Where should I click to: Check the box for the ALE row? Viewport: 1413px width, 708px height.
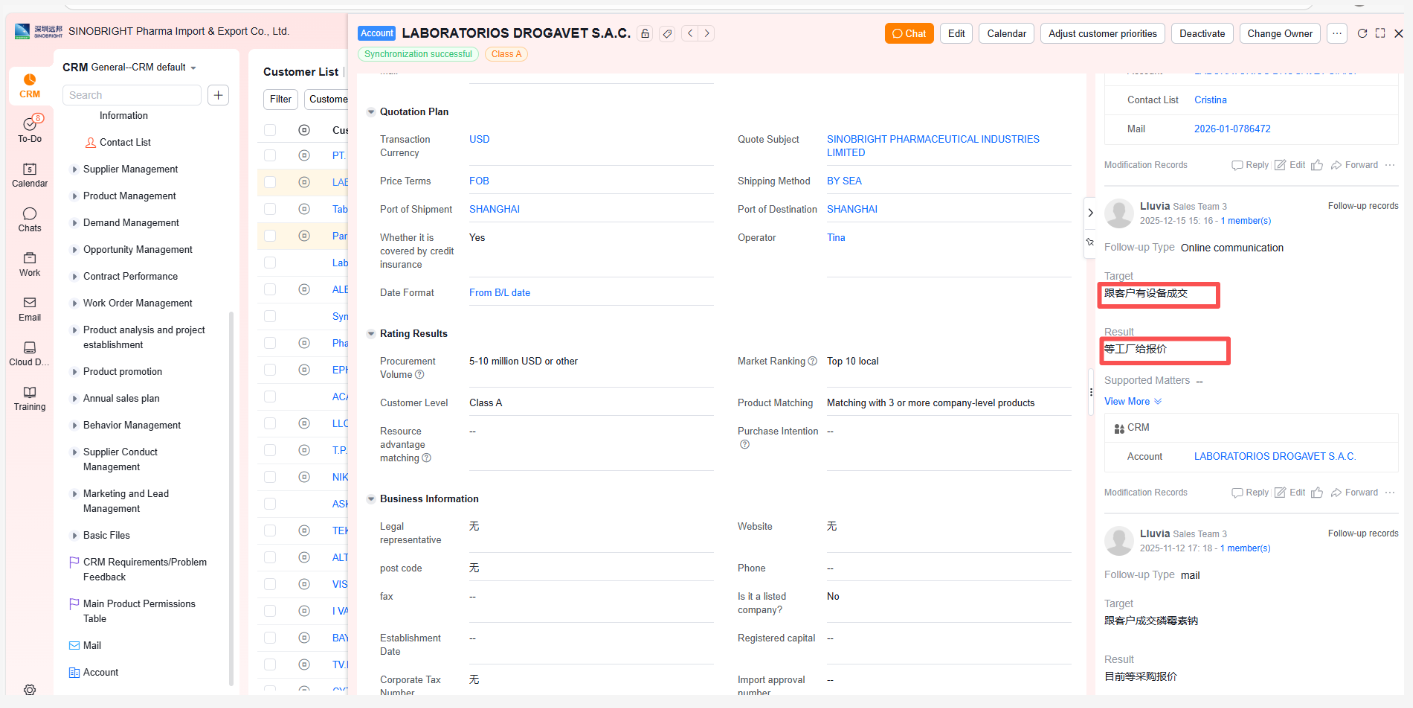270,289
